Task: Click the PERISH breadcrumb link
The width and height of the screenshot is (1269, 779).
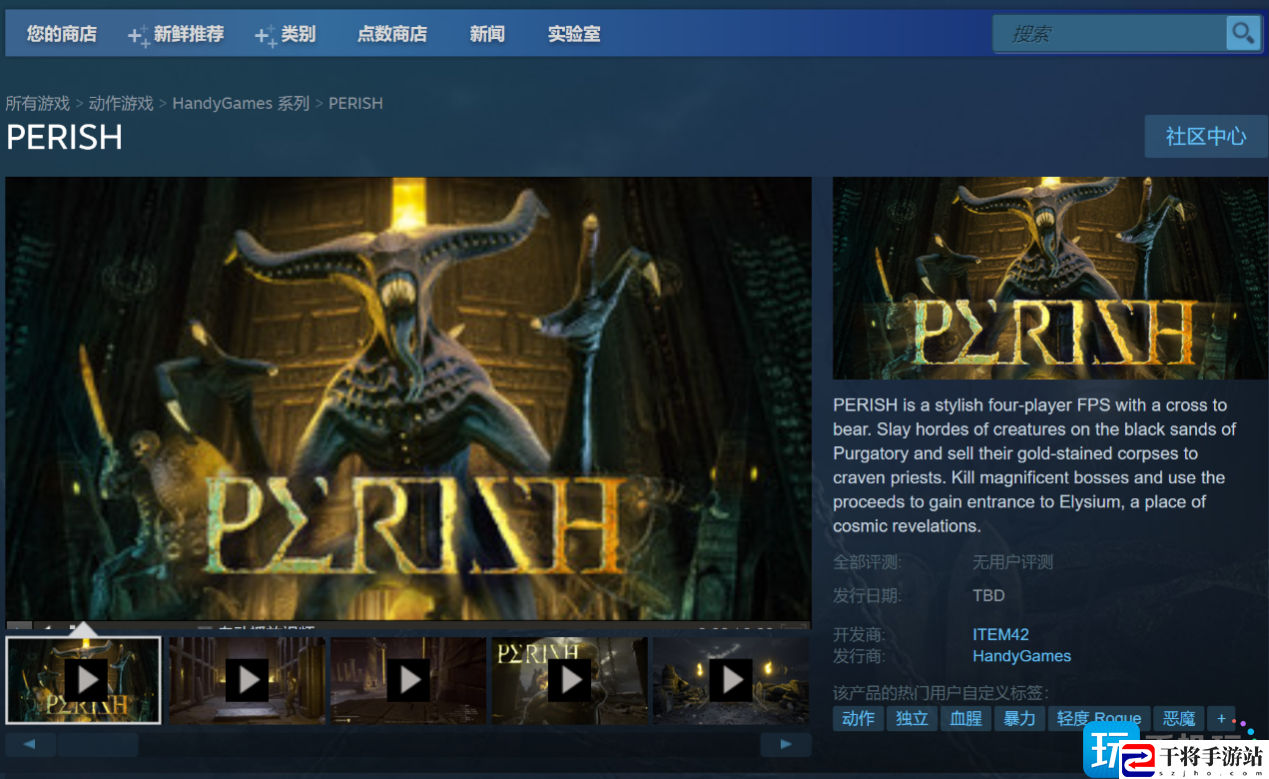Action: pyautogui.click(x=356, y=103)
